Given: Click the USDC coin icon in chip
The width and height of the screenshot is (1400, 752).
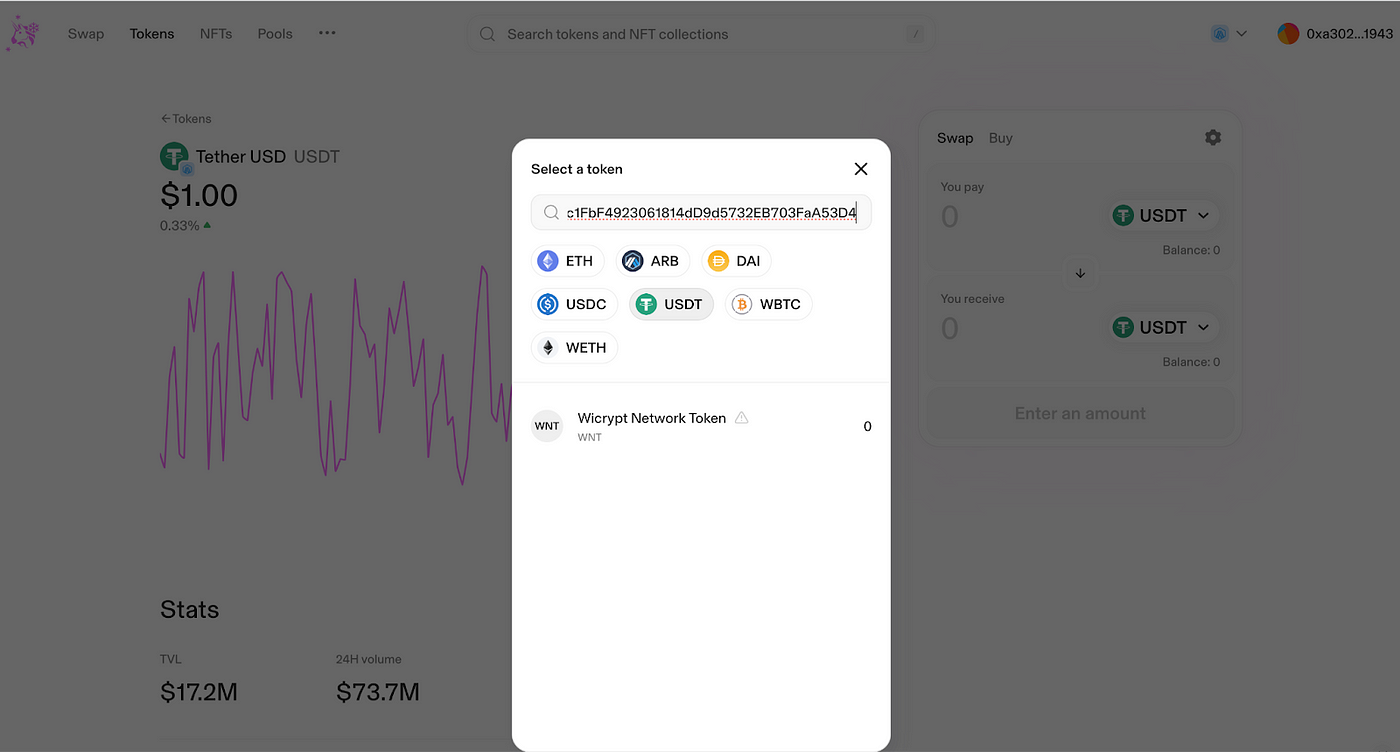Looking at the screenshot, I should pos(548,304).
